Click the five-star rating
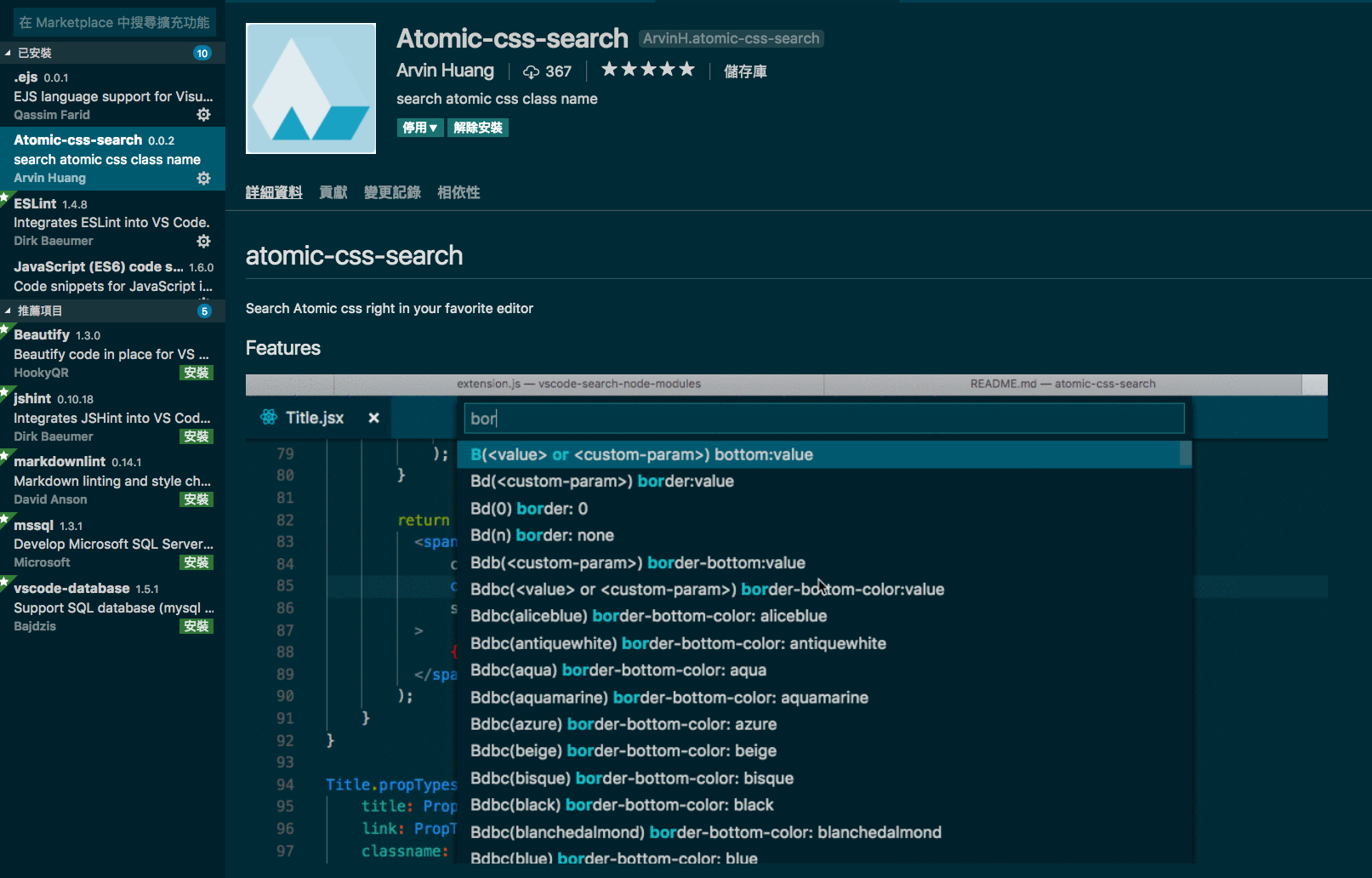This screenshot has height=878, width=1372. pos(648,70)
